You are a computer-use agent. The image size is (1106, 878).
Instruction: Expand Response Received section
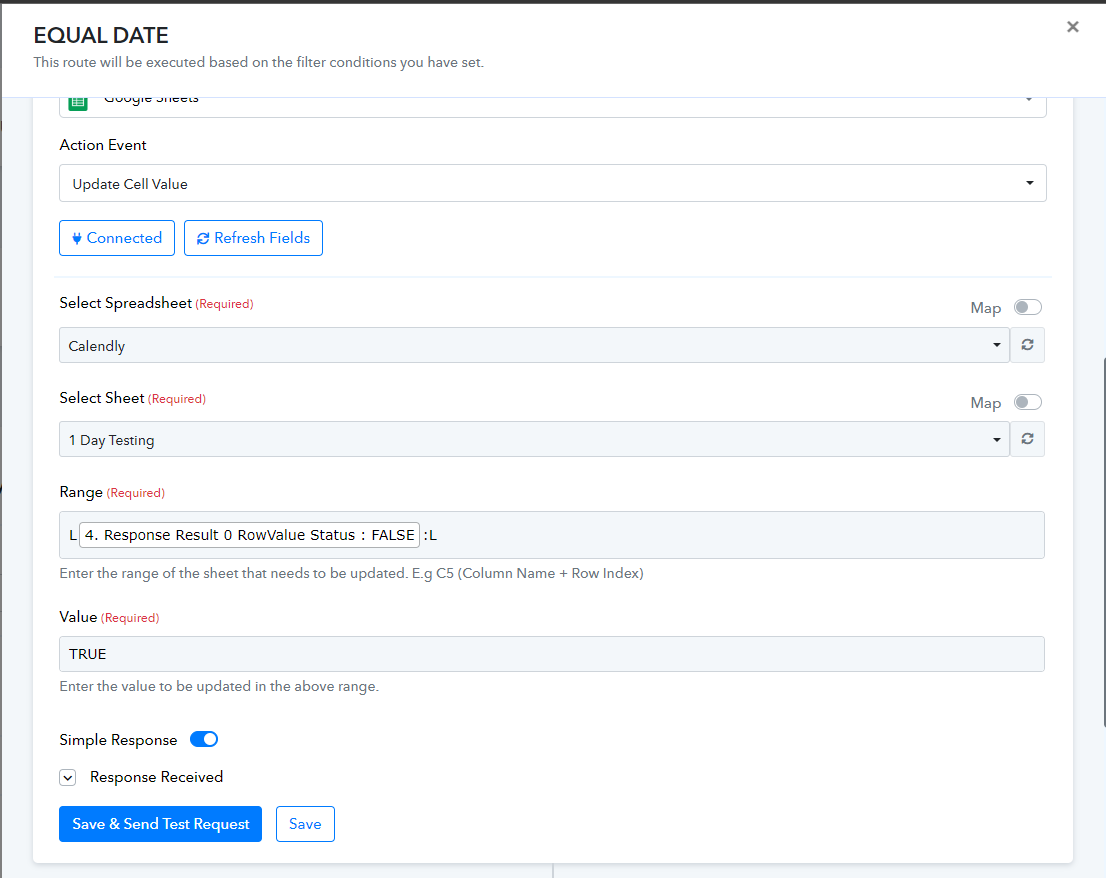click(x=68, y=778)
